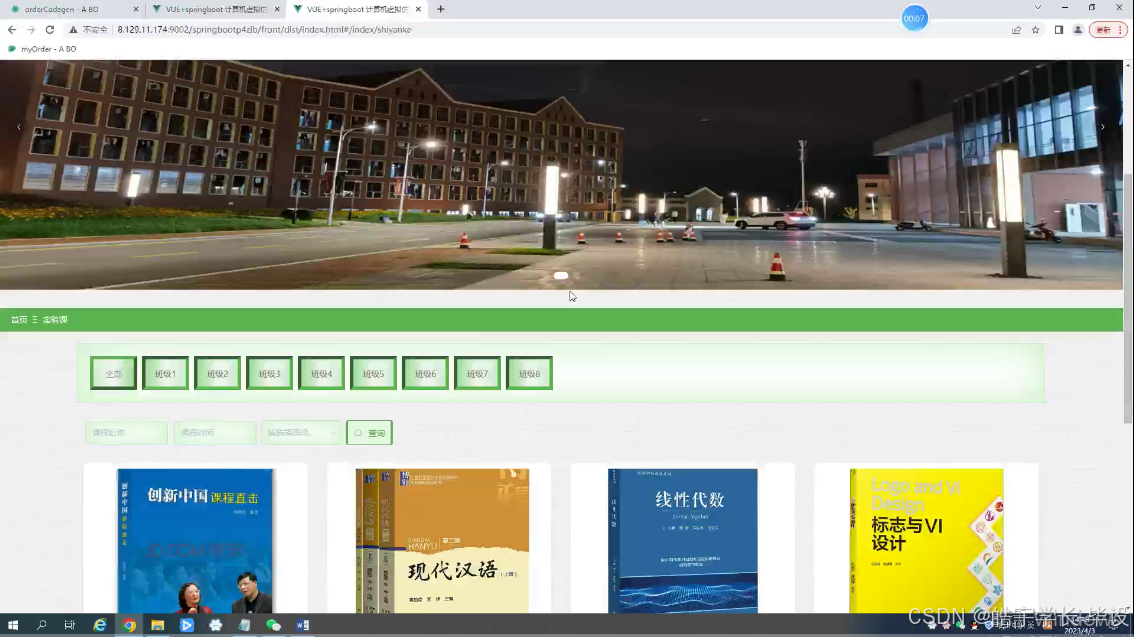
Task: Click the 首页 navigation item
Action: (x=19, y=319)
